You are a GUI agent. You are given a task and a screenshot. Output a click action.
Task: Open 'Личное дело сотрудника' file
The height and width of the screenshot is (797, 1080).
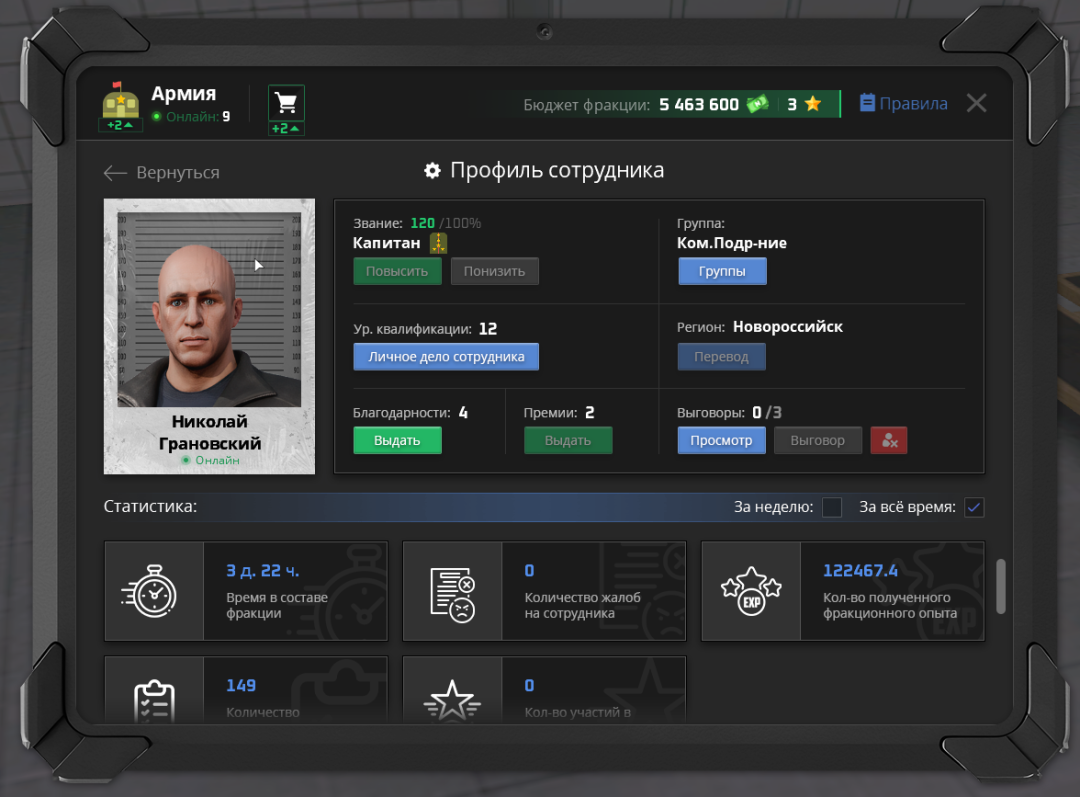tap(446, 357)
